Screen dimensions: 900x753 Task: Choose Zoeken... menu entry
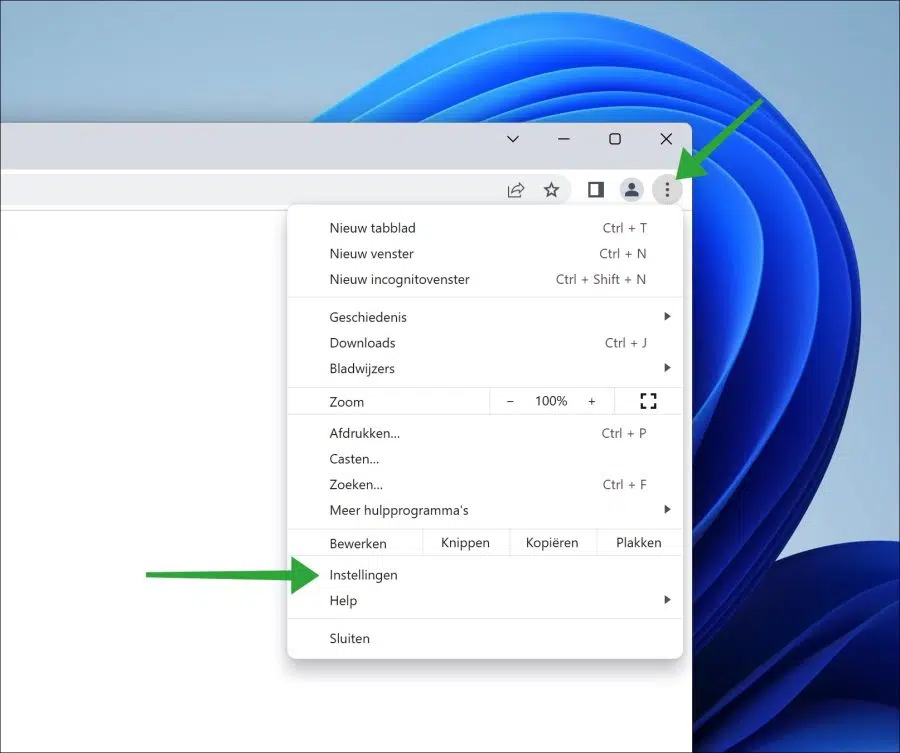pyautogui.click(x=485, y=484)
